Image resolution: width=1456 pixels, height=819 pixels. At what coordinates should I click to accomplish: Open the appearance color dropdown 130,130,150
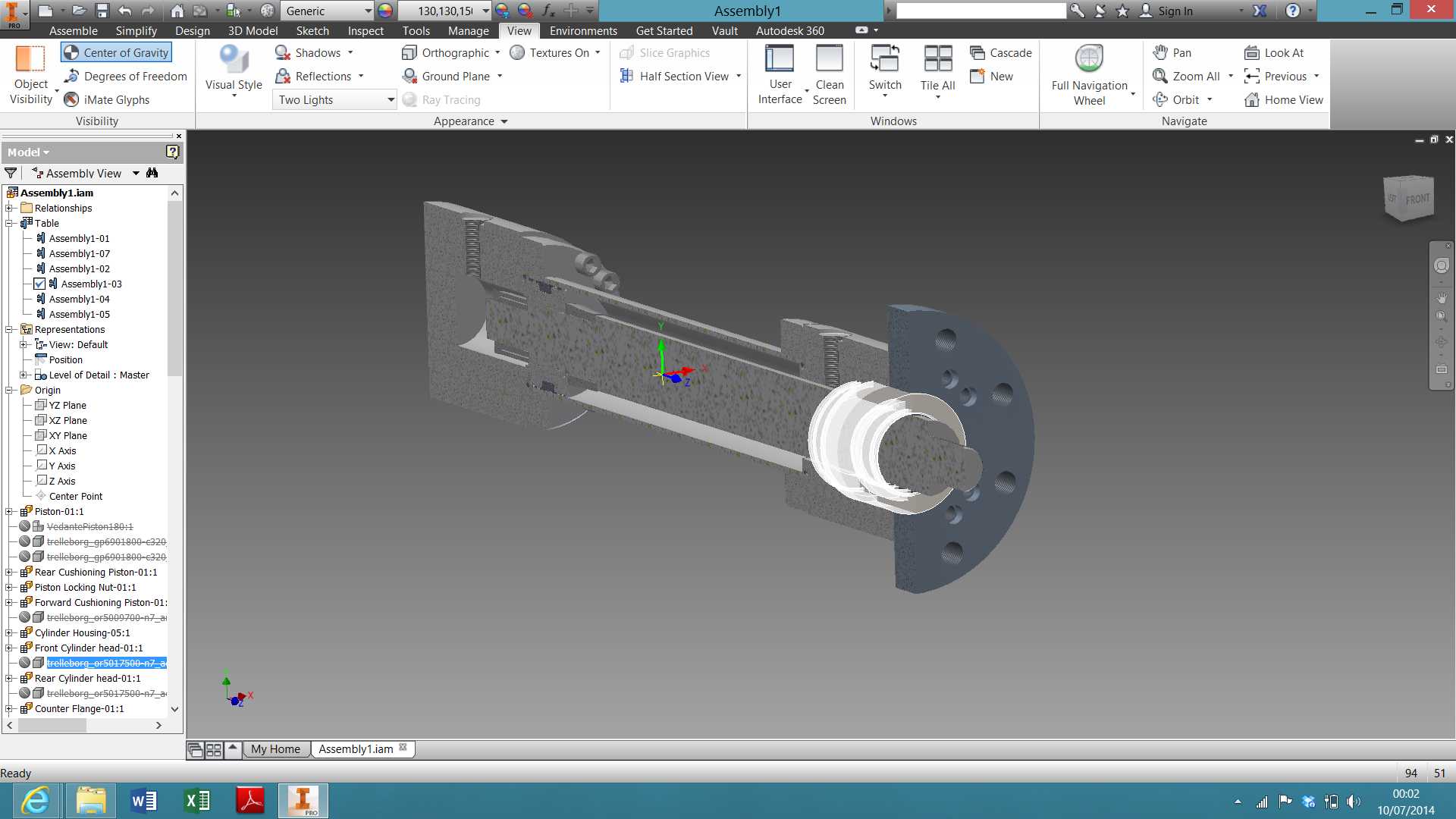pos(444,11)
